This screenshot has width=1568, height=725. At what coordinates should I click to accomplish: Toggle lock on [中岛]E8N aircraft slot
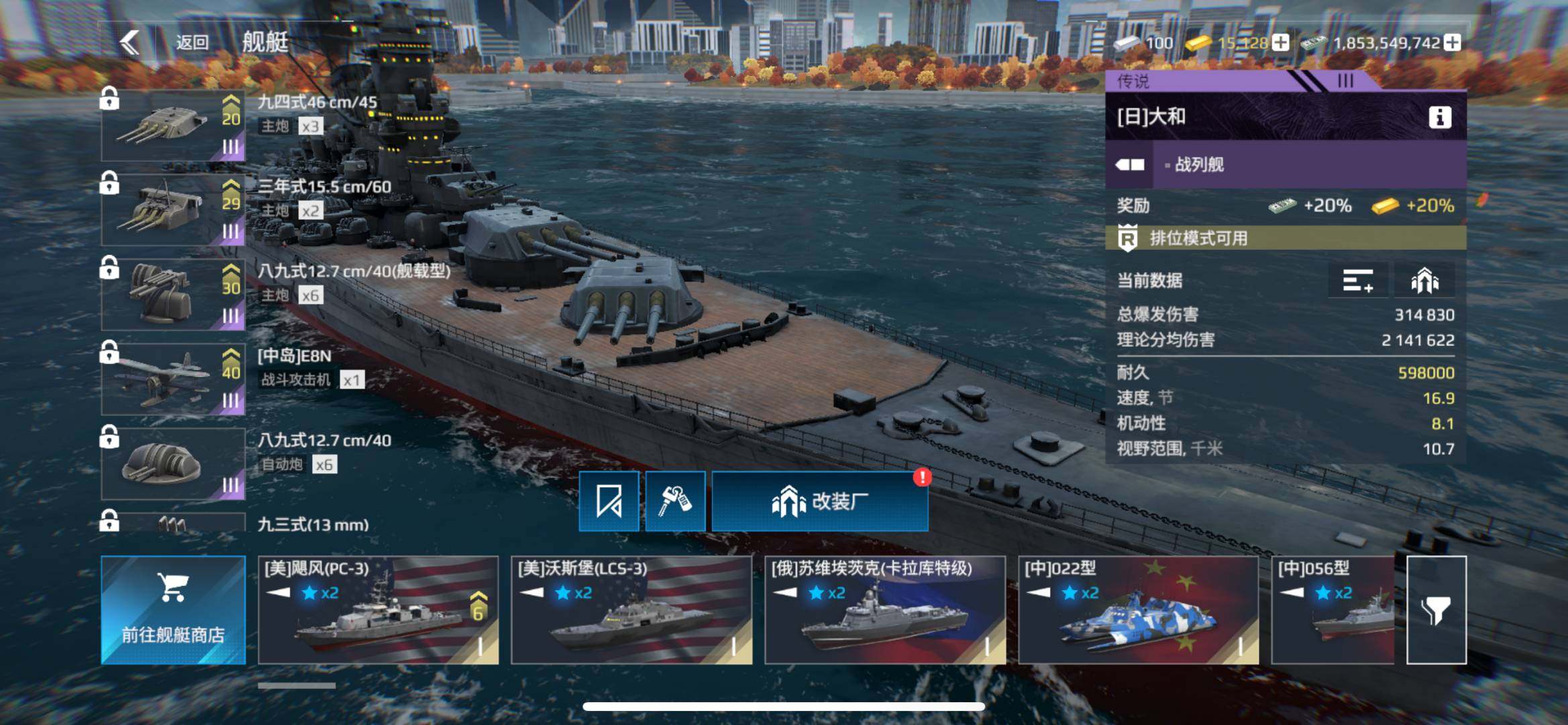point(109,352)
